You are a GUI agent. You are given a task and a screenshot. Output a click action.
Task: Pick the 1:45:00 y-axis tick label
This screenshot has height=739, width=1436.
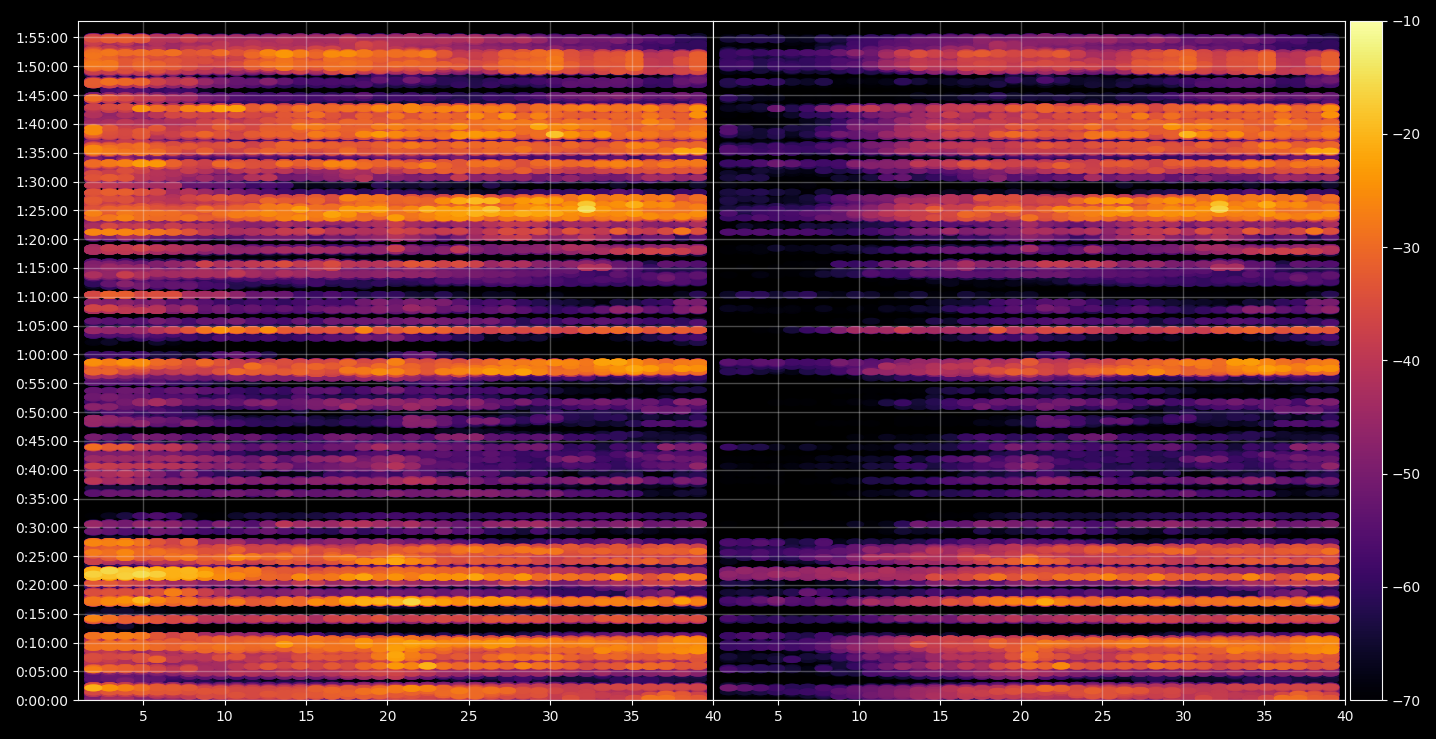tap(42, 96)
